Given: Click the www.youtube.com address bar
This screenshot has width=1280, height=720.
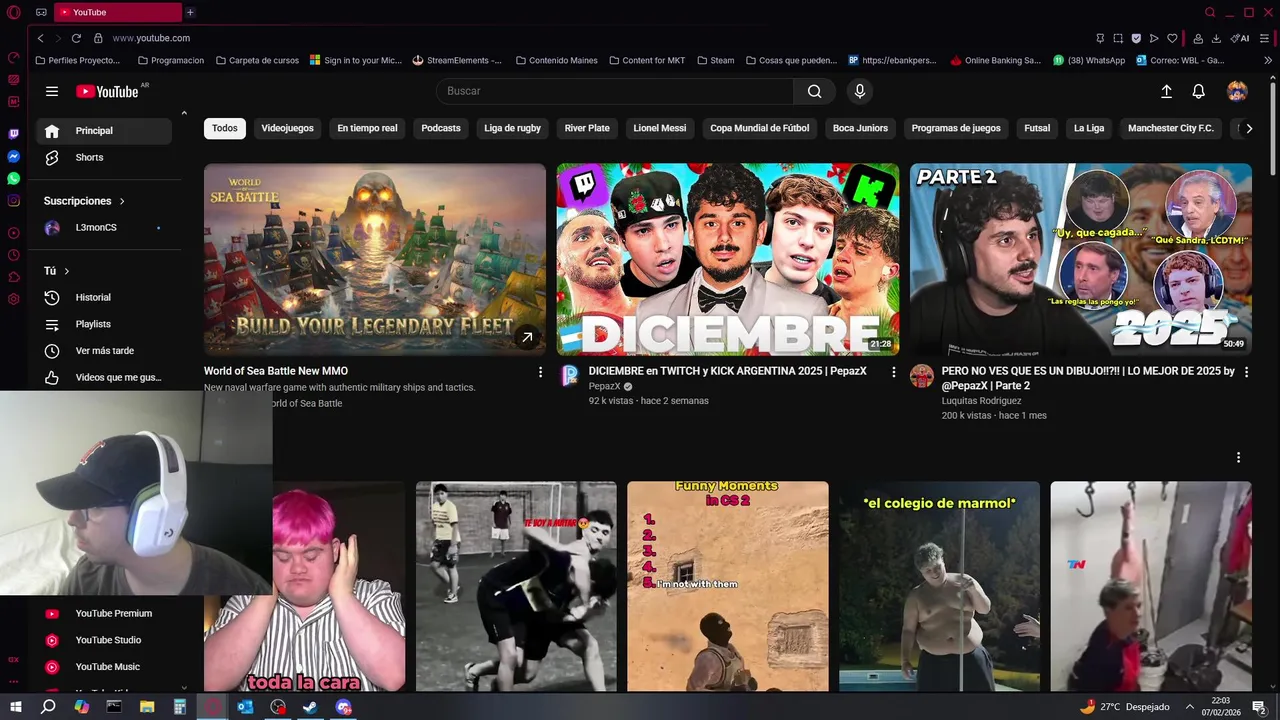Looking at the screenshot, I should coord(151,38).
